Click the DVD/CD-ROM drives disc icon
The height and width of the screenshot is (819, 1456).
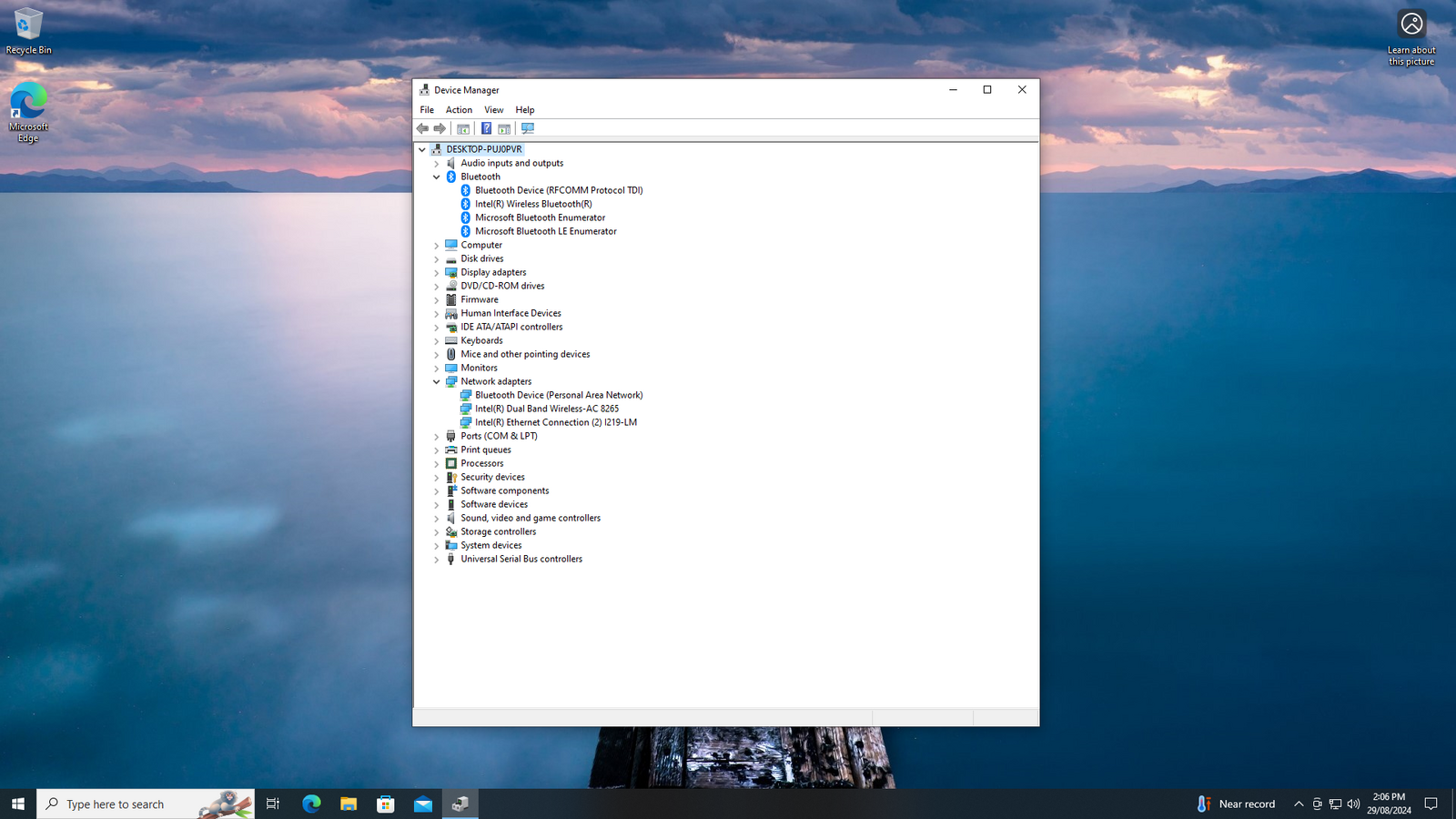[x=451, y=286]
